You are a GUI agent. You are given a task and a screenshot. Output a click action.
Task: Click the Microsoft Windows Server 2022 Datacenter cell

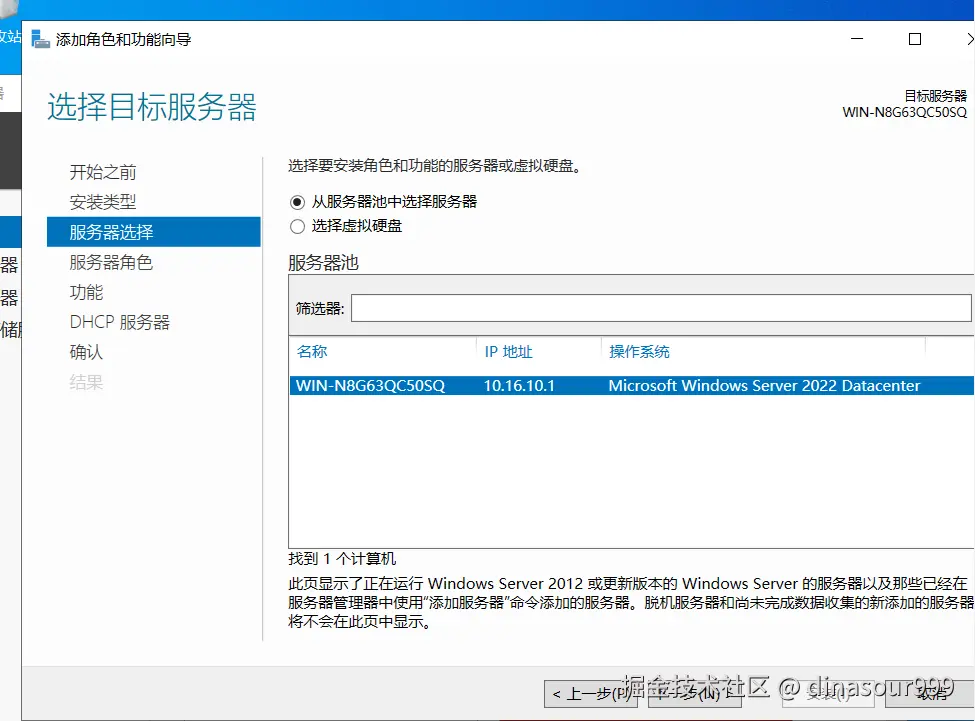pos(764,385)
